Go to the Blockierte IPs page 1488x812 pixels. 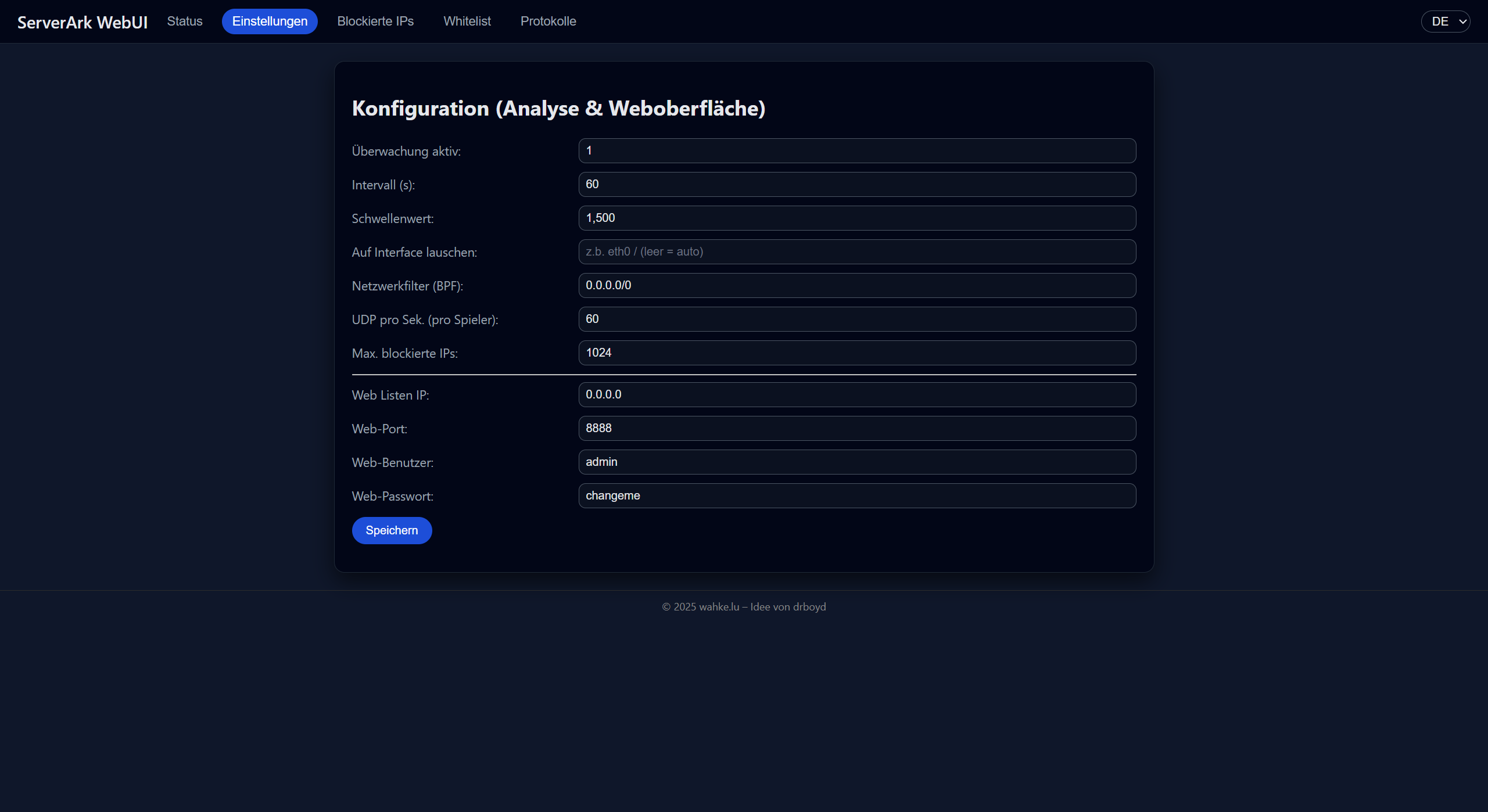(x=375, y=21)
